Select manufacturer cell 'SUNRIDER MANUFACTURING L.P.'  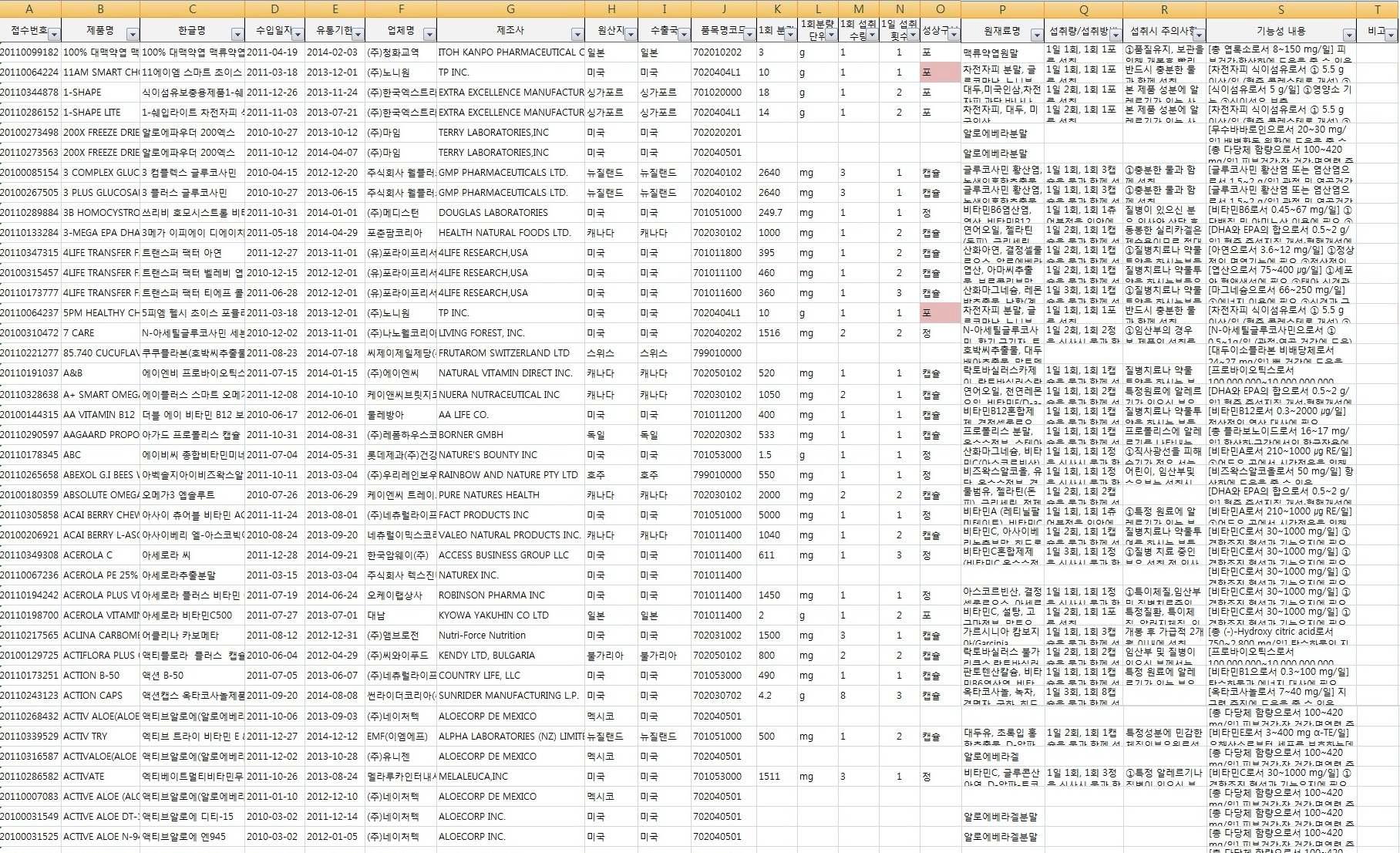510,696
